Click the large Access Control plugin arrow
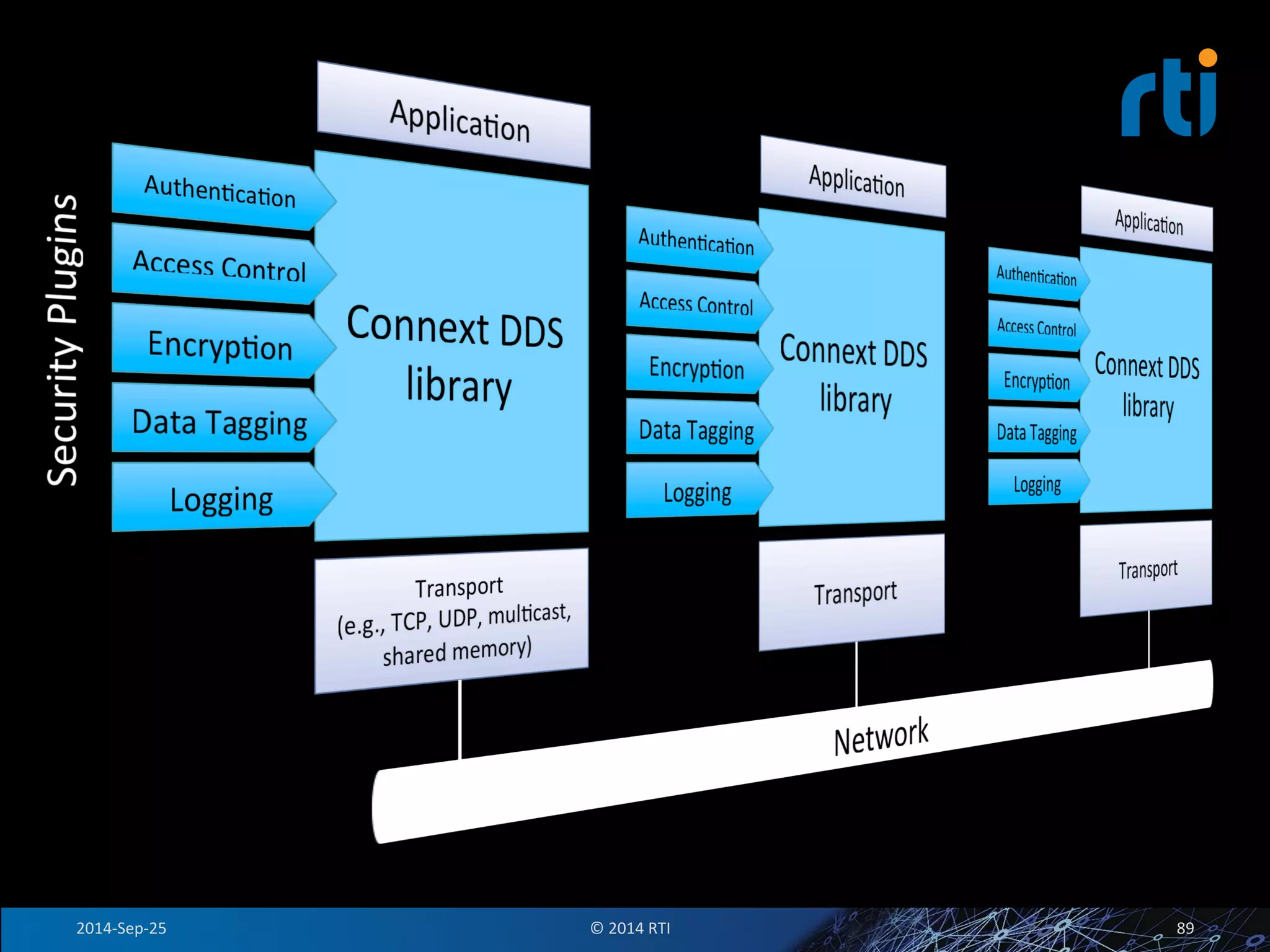This screenshot has width=1270, height=952. click(x=219, y=266)
